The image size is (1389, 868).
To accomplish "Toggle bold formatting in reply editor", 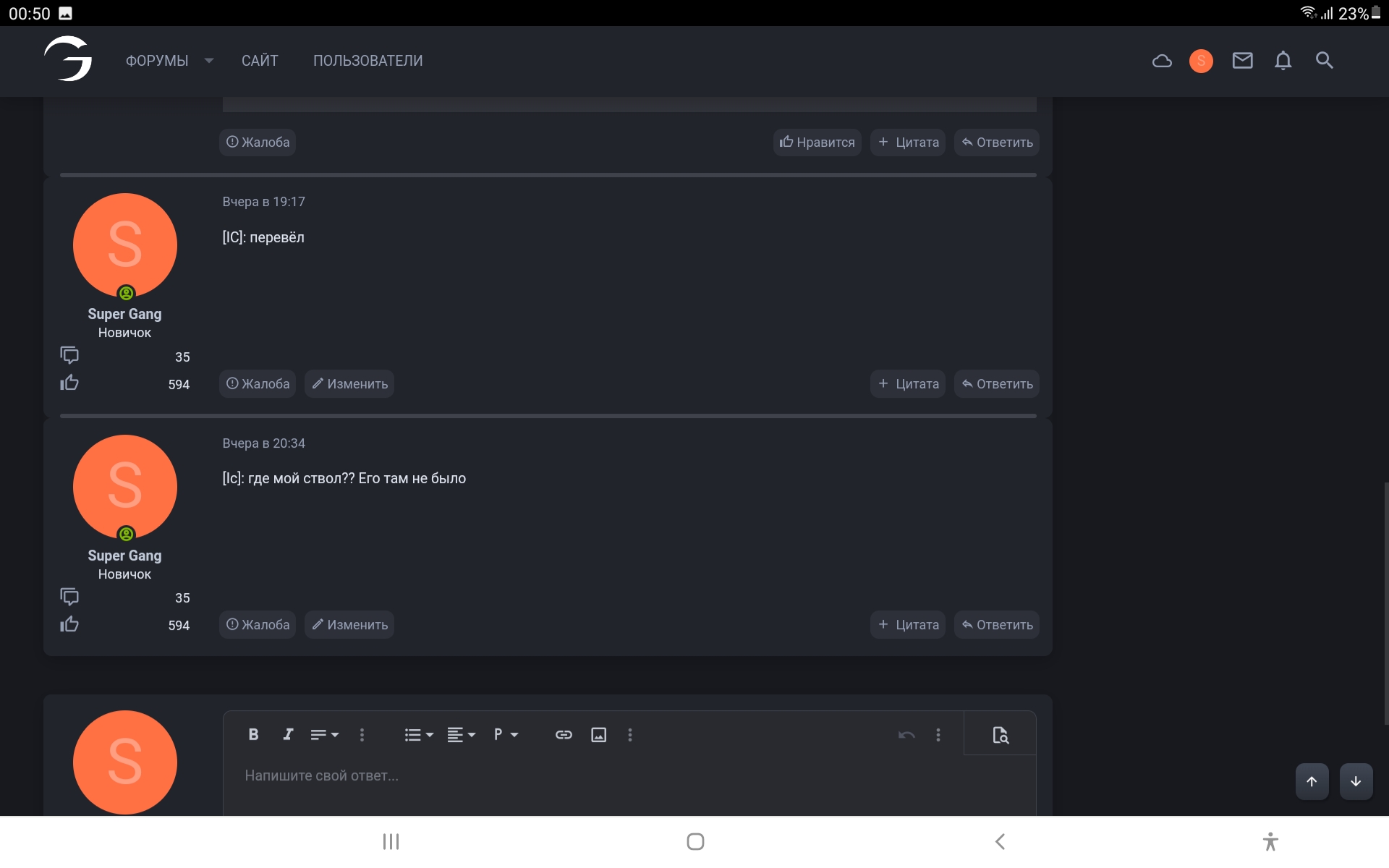I will pyautogui.click(x=253, y=734).
